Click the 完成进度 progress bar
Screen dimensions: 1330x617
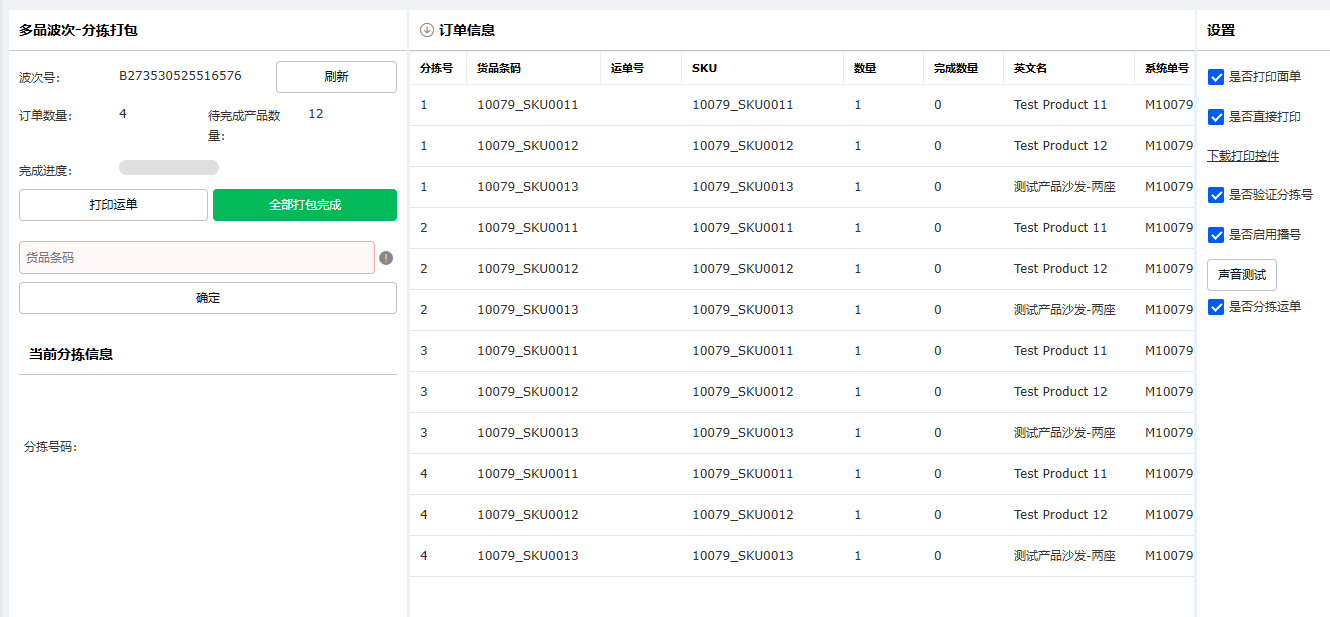[168, 168]
